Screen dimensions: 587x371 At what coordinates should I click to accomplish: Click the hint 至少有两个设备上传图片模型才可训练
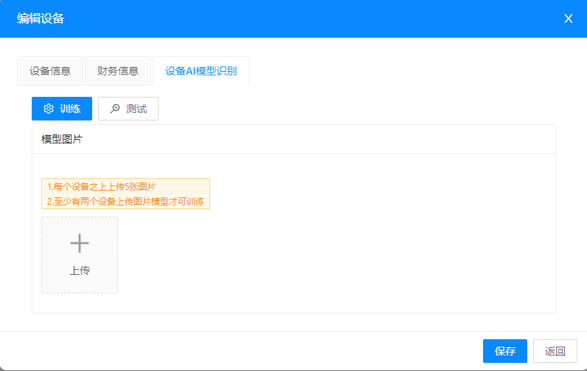tap(125, 201)
